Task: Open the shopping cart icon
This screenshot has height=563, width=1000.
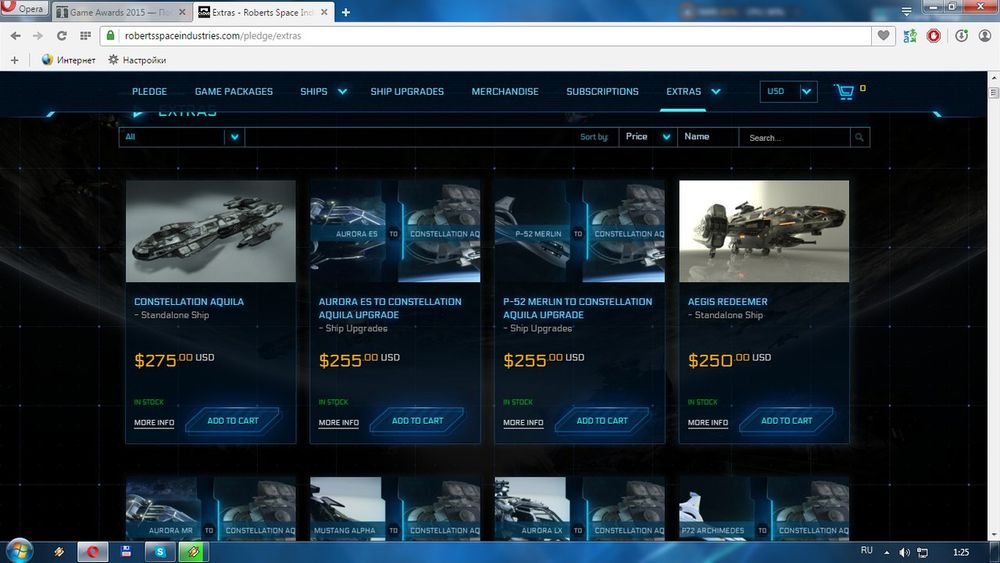Action: coord(844,92)
